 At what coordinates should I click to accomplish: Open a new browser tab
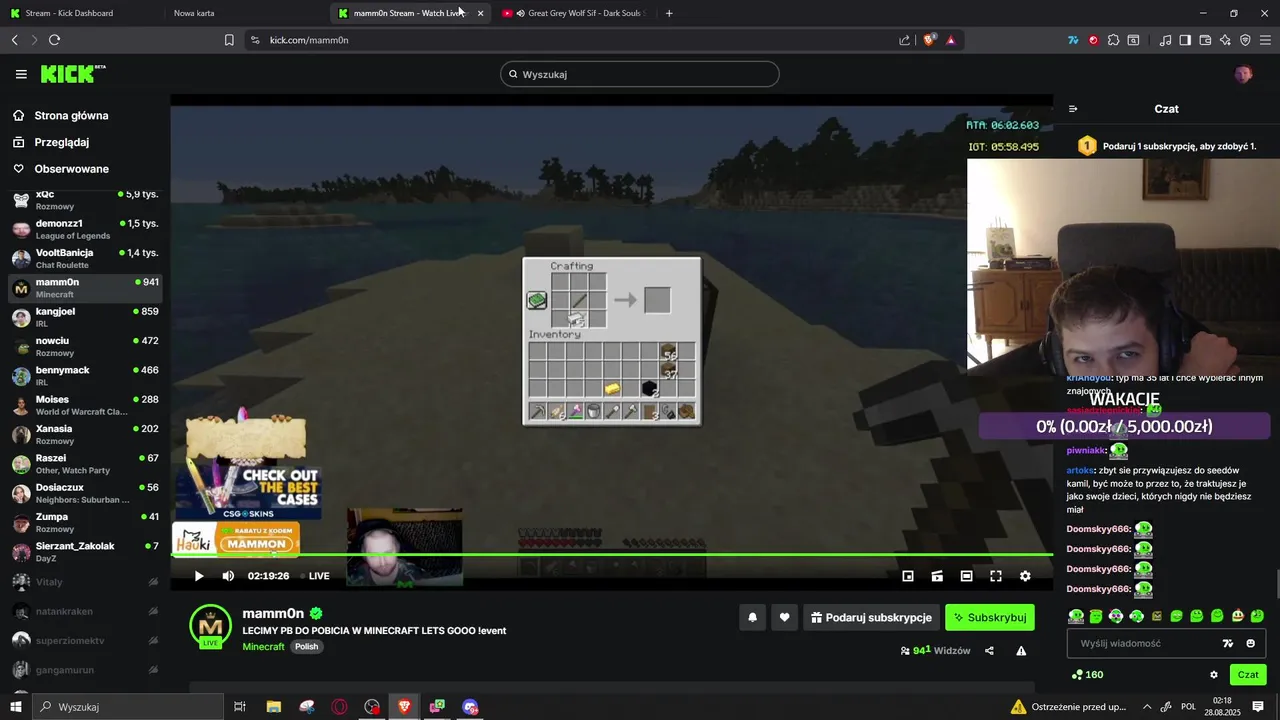click(669, 13)
